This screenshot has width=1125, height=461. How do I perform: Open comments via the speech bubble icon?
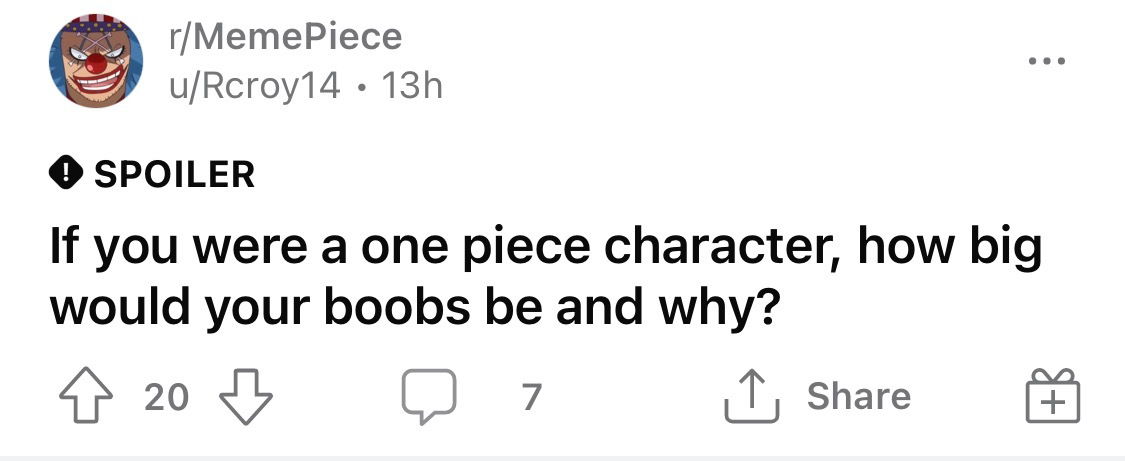pyautogui.click(x=428, y=397)
